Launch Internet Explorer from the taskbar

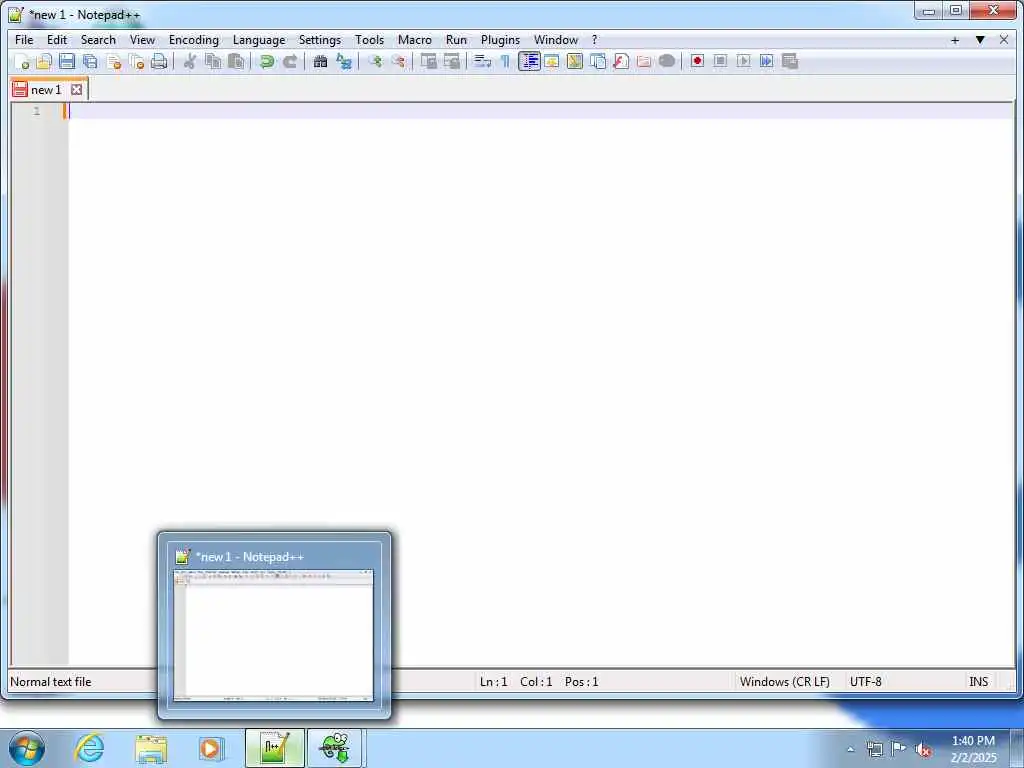(89, 748)
